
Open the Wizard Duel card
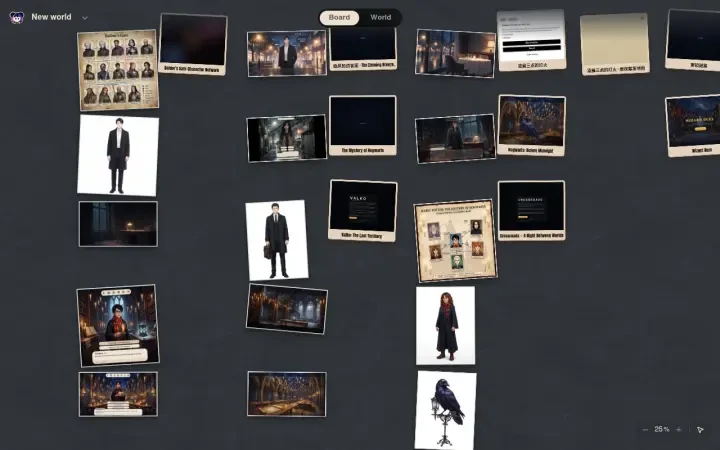[x=692, y=125]
